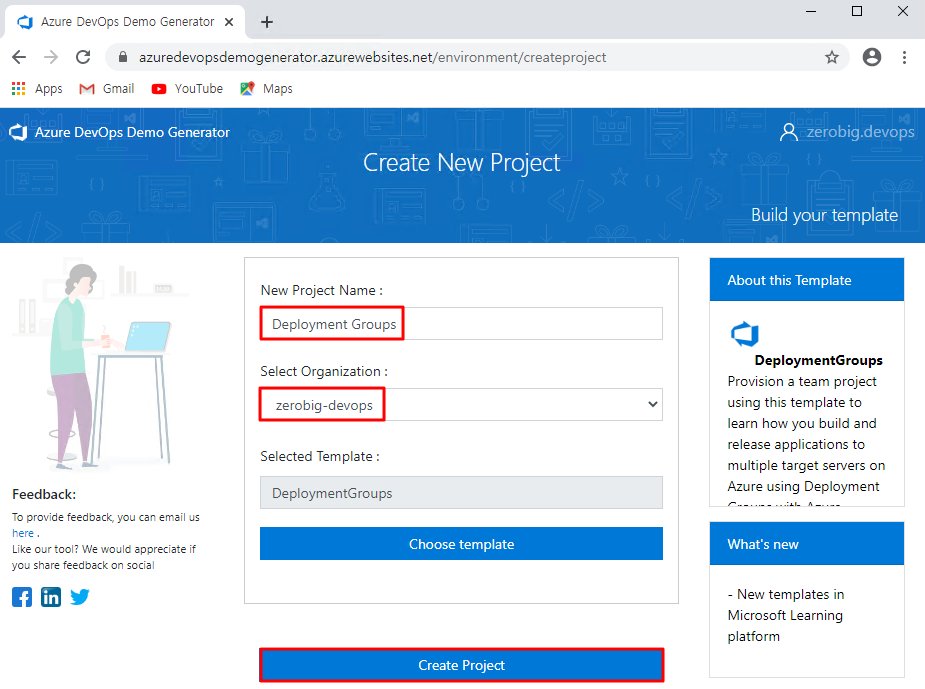
Task: Open the Maps bookmark
Action: pos(266,88)
